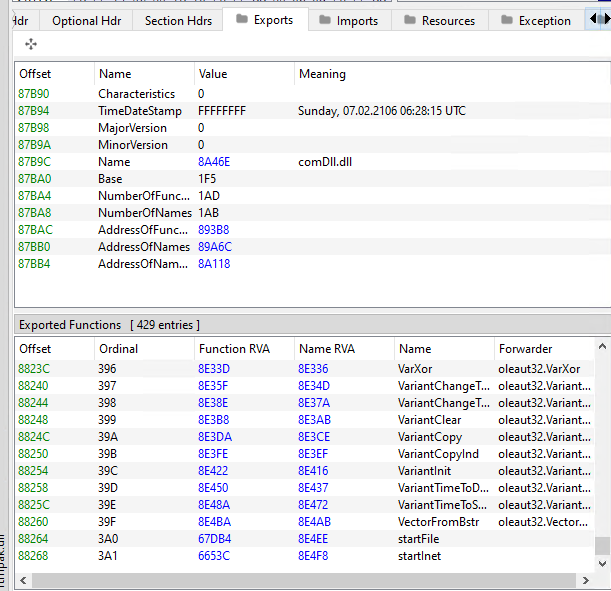Select the oleaut32.VarXor forwarder cell
Image resolution: width=611 pixels, height=591 pixels.
click(x=539, y=369)
